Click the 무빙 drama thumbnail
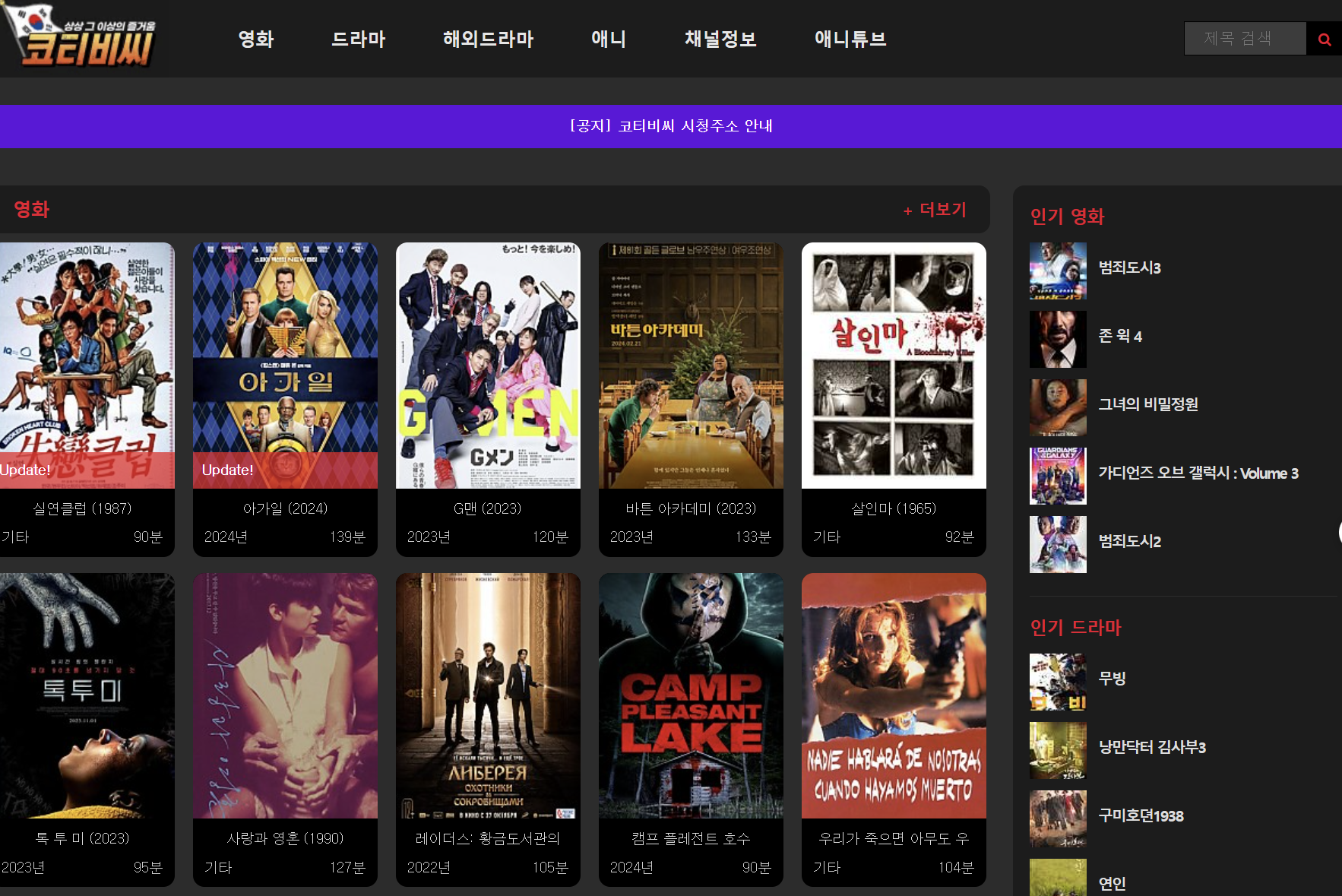1342x896 pixels. tap(1058, 682)
